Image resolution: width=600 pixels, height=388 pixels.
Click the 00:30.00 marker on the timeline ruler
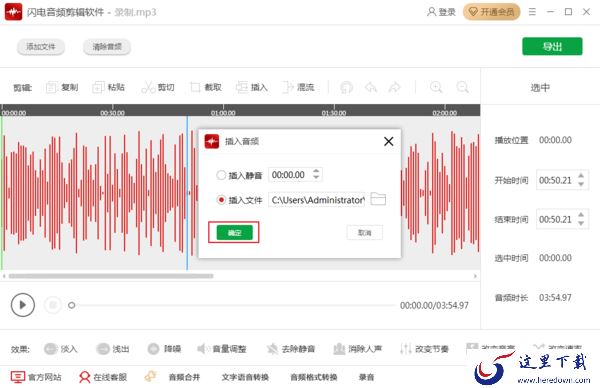coord(112,113)
